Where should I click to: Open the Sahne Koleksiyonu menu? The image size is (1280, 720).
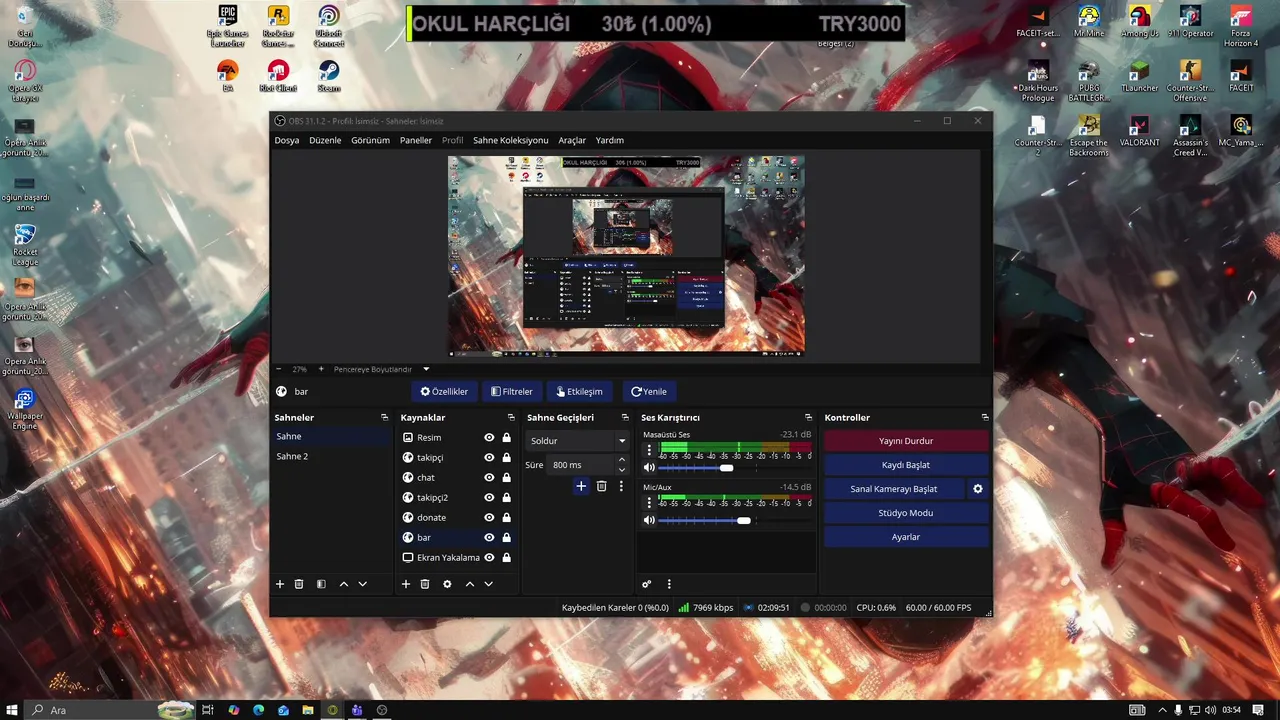point(510,140)
